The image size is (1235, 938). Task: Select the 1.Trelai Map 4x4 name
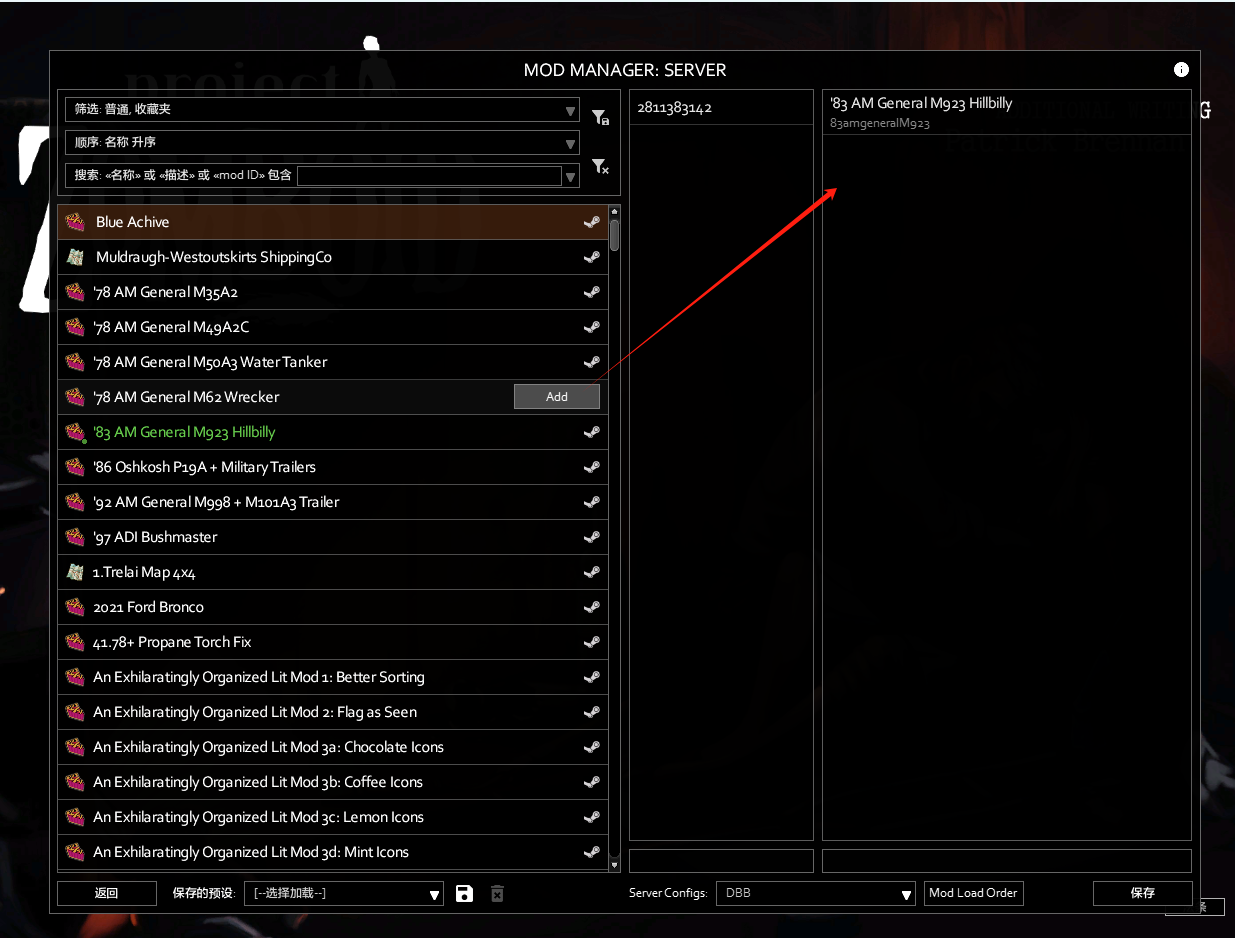coord(144,572)
